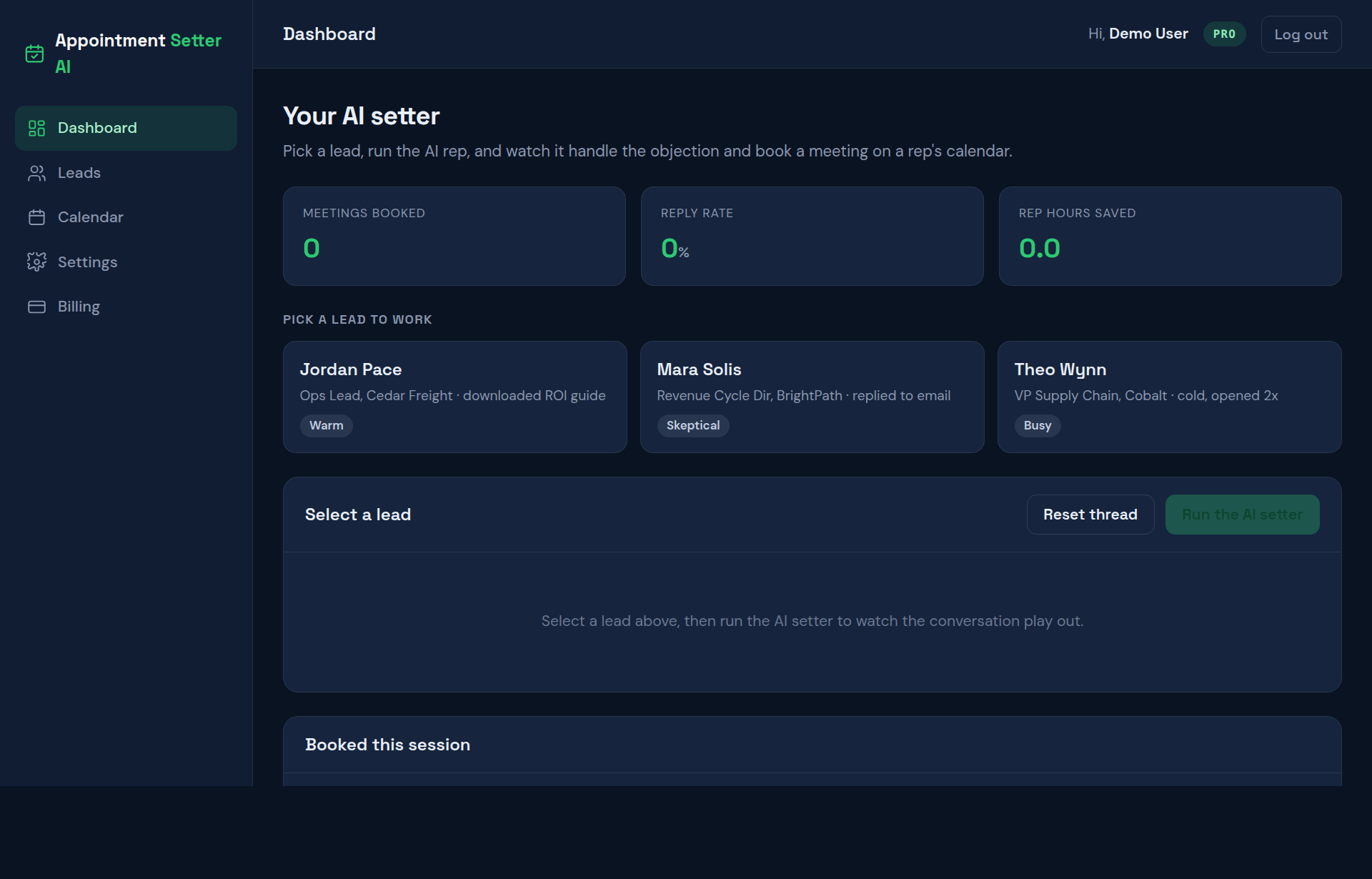Image resolution: width=1372 pixels, height=879 pixels.
Task: Click the Reply Rate 0% value
Action: tap(675, 249)
